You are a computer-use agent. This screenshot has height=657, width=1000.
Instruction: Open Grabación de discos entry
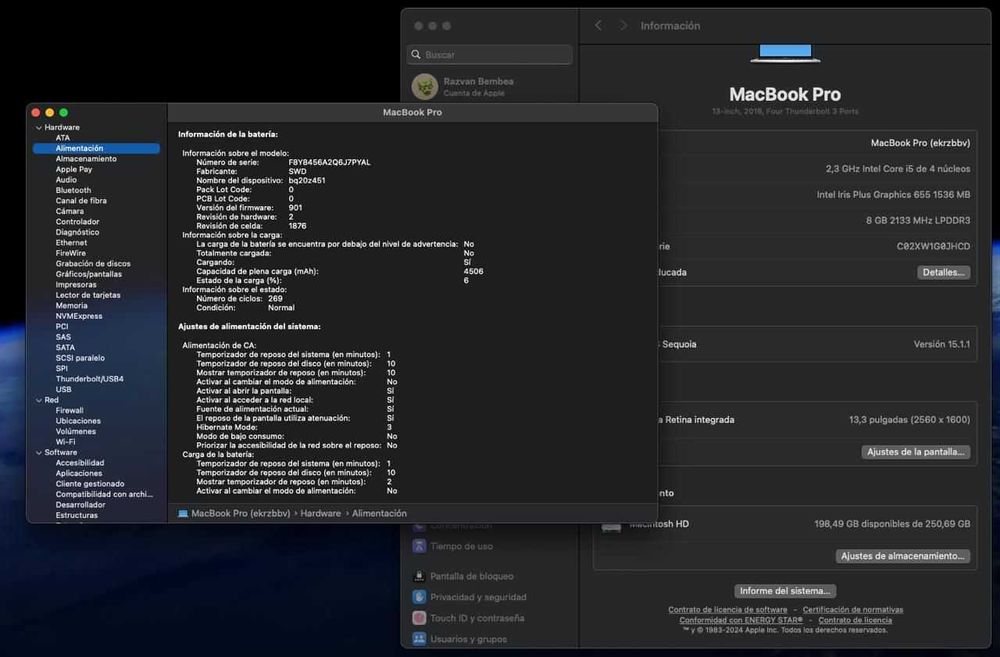pos(93,263)
